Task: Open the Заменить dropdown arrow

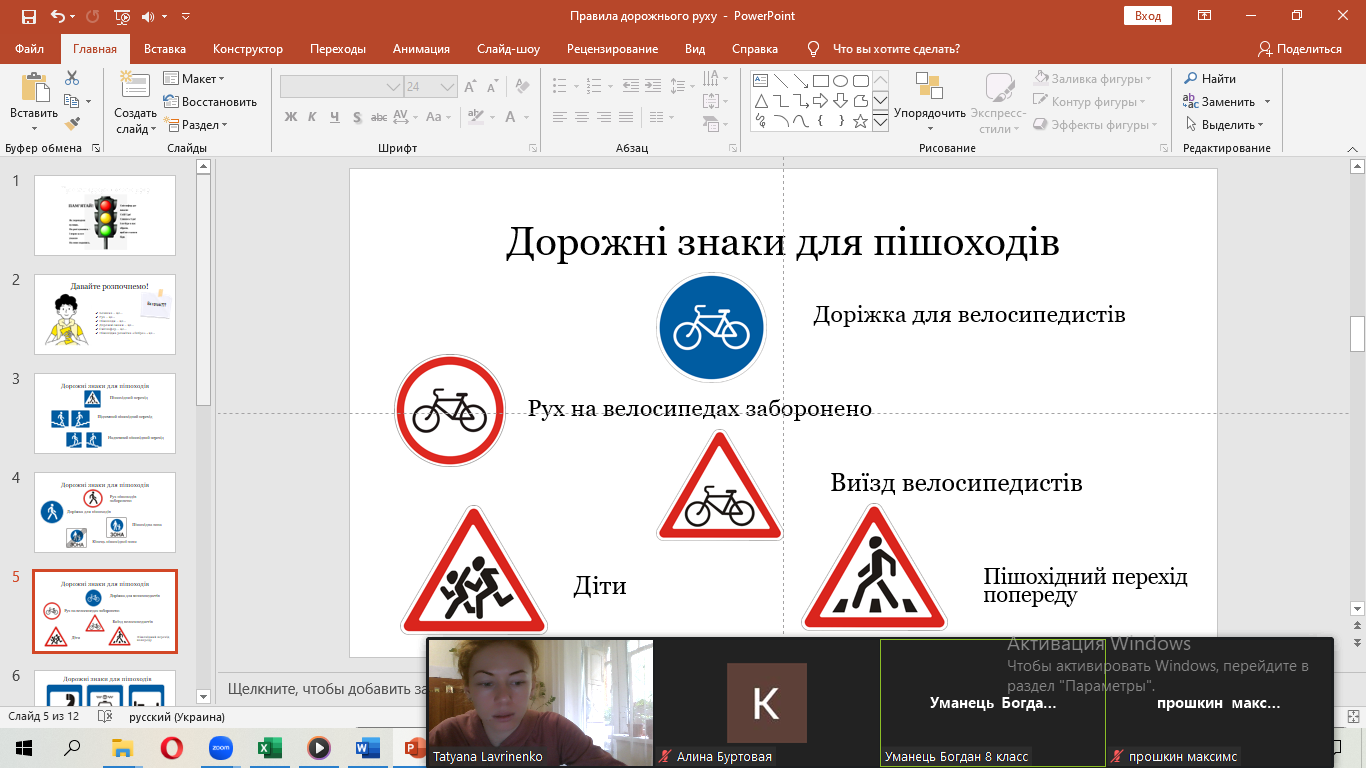Action: (x=1267, y=102)
